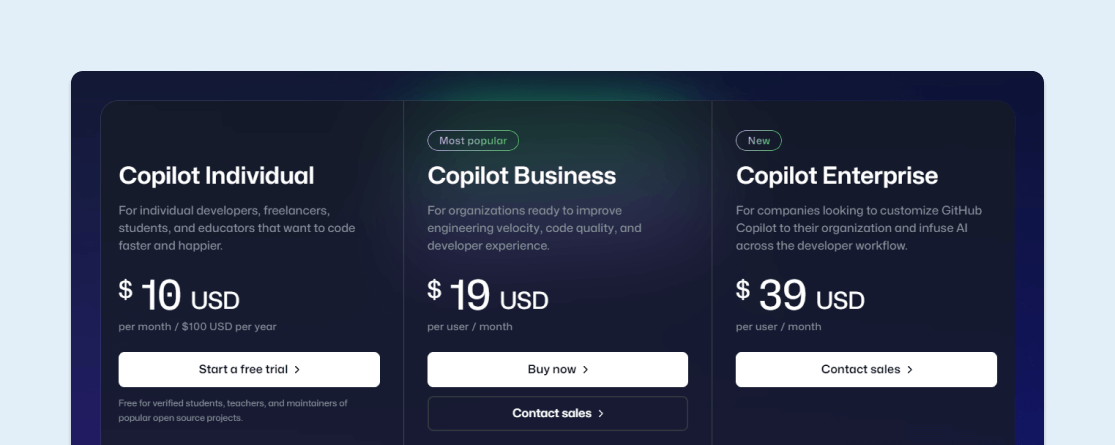Click the Copilot Business heading
1115x445 pixels.
coord(522,176)
